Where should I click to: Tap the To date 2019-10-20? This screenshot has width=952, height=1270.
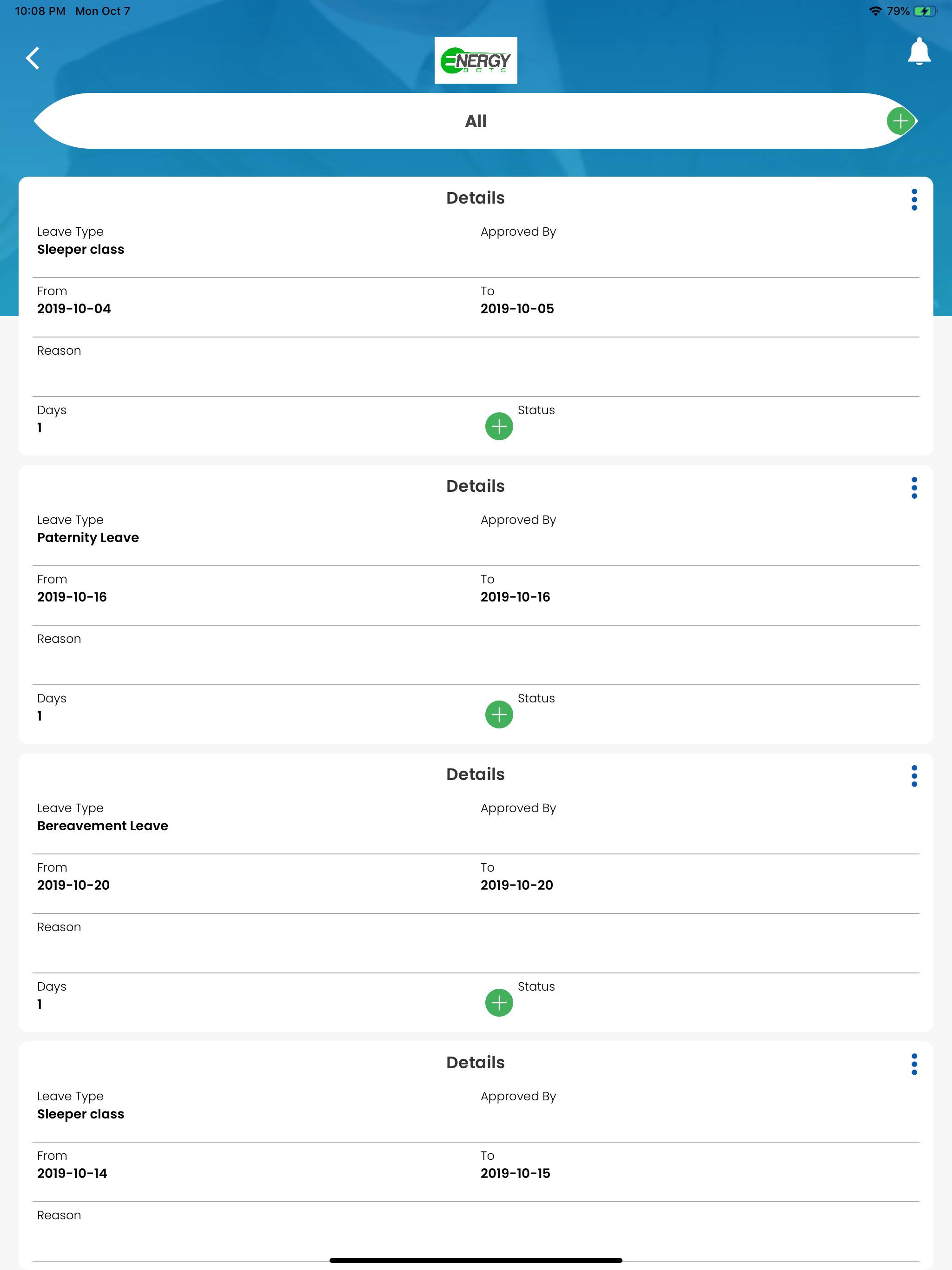517,885
